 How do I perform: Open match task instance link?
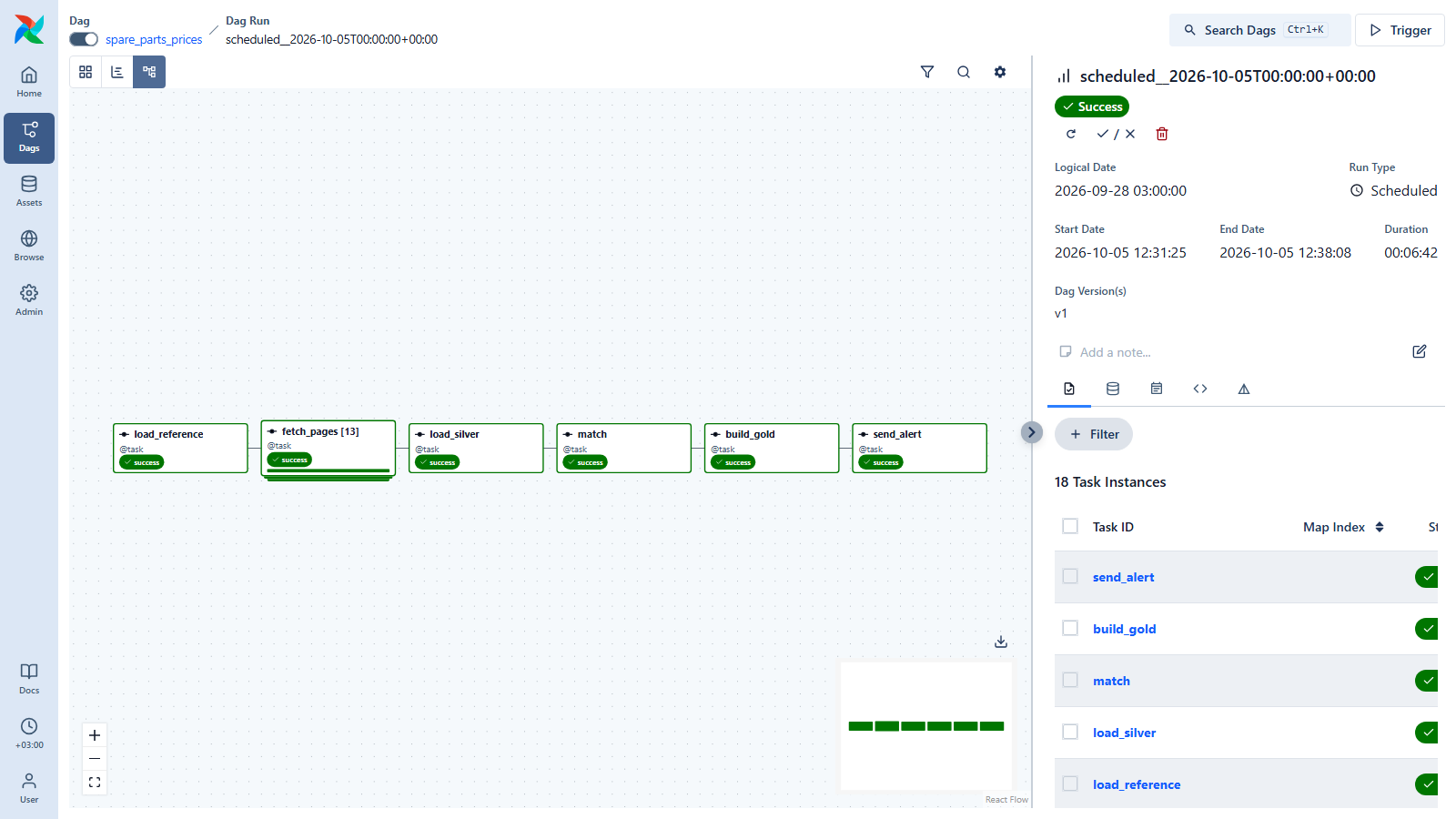point(1111,681)
